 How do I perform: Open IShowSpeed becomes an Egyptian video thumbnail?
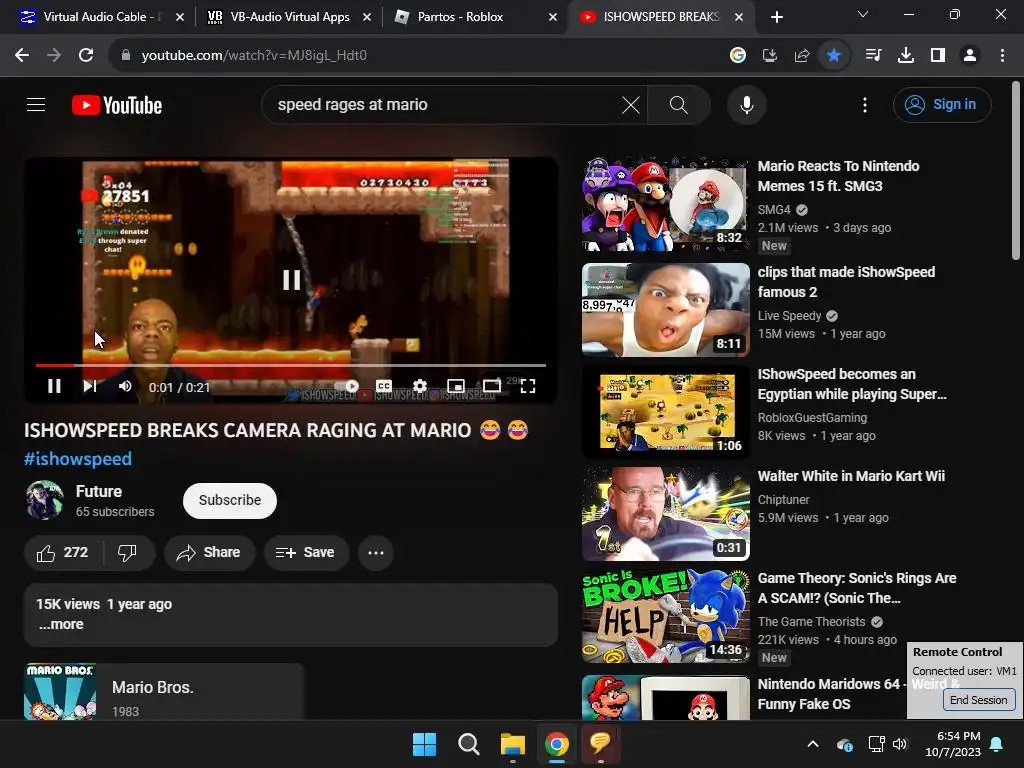(665, 411)
